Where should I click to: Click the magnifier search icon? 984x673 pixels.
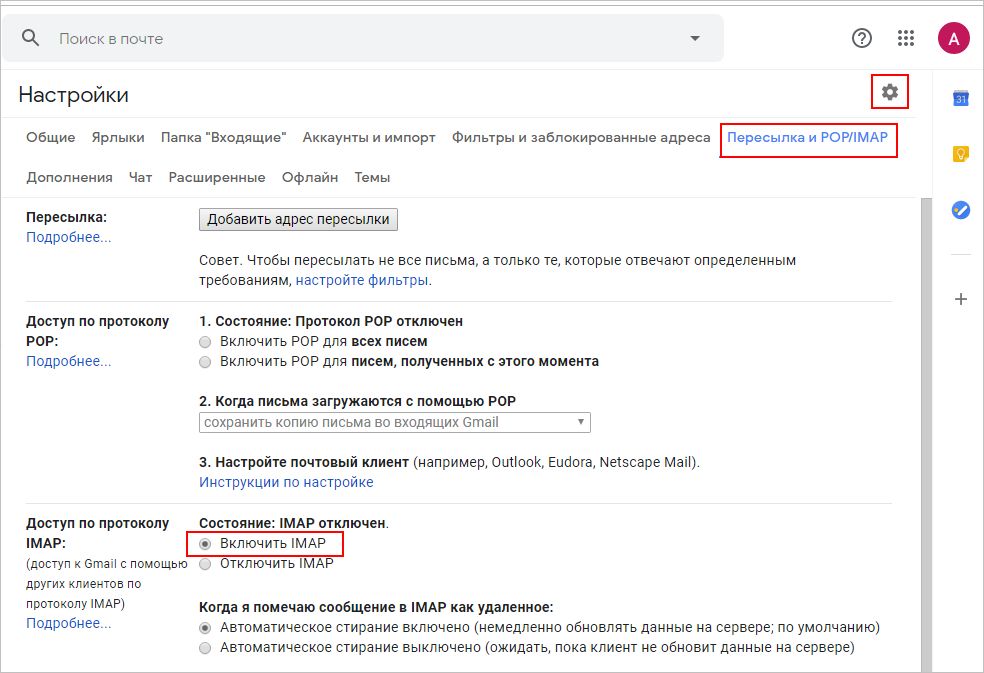coord(31,38)
